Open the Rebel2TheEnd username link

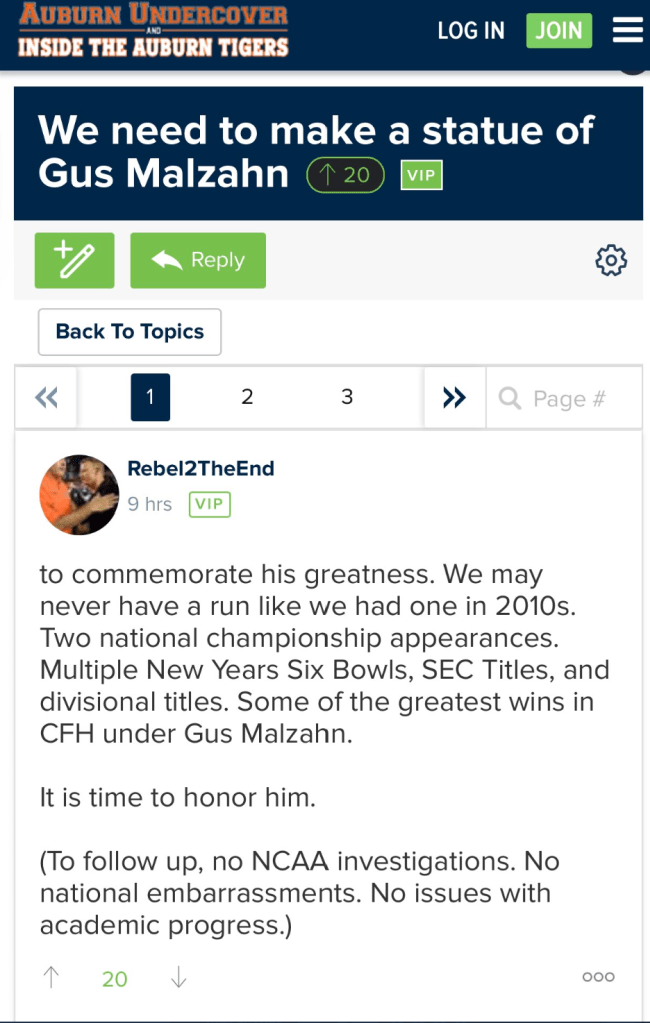coord(201,469)
